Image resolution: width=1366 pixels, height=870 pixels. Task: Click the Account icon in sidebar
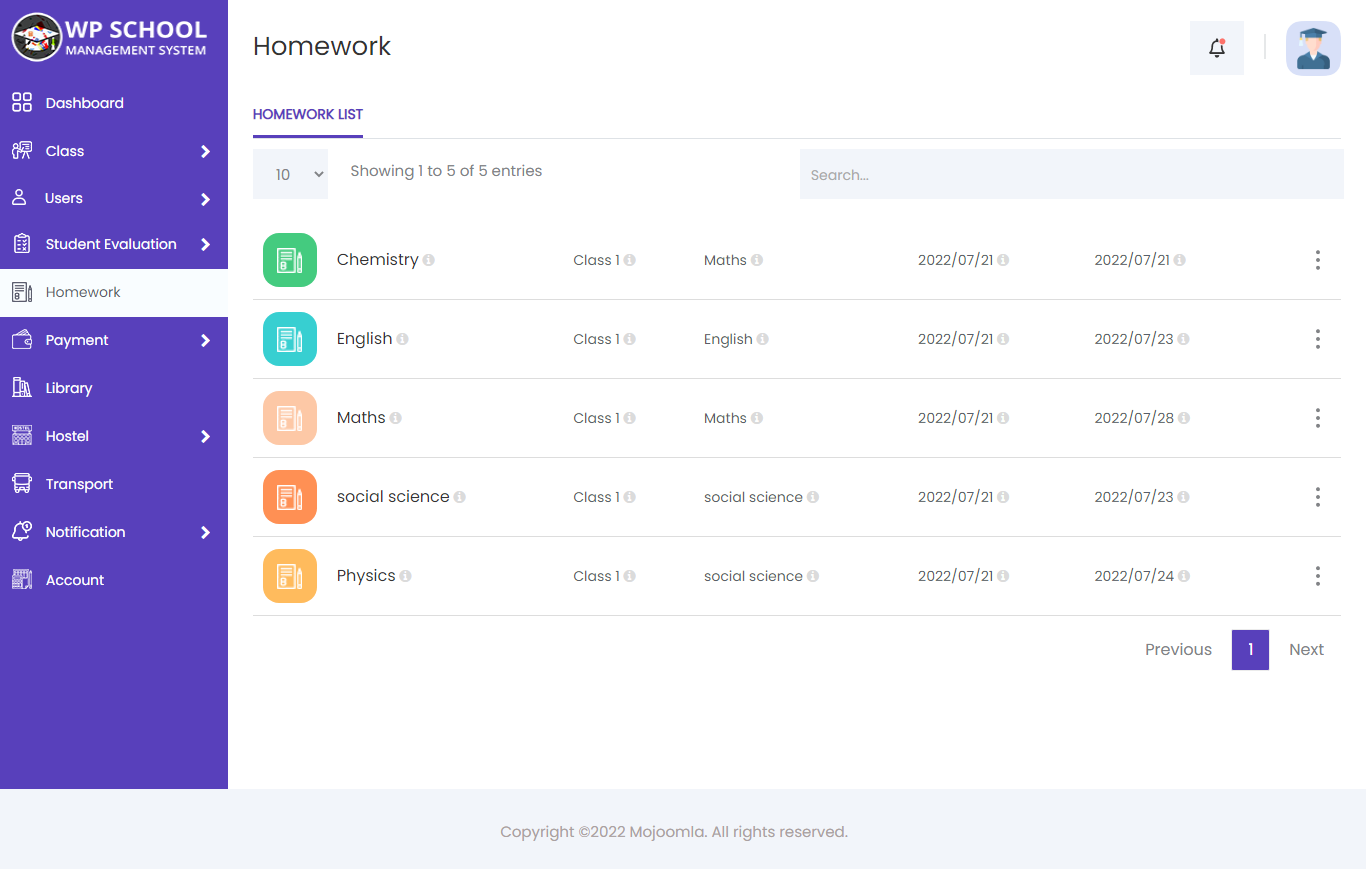[x=22, y=580]
